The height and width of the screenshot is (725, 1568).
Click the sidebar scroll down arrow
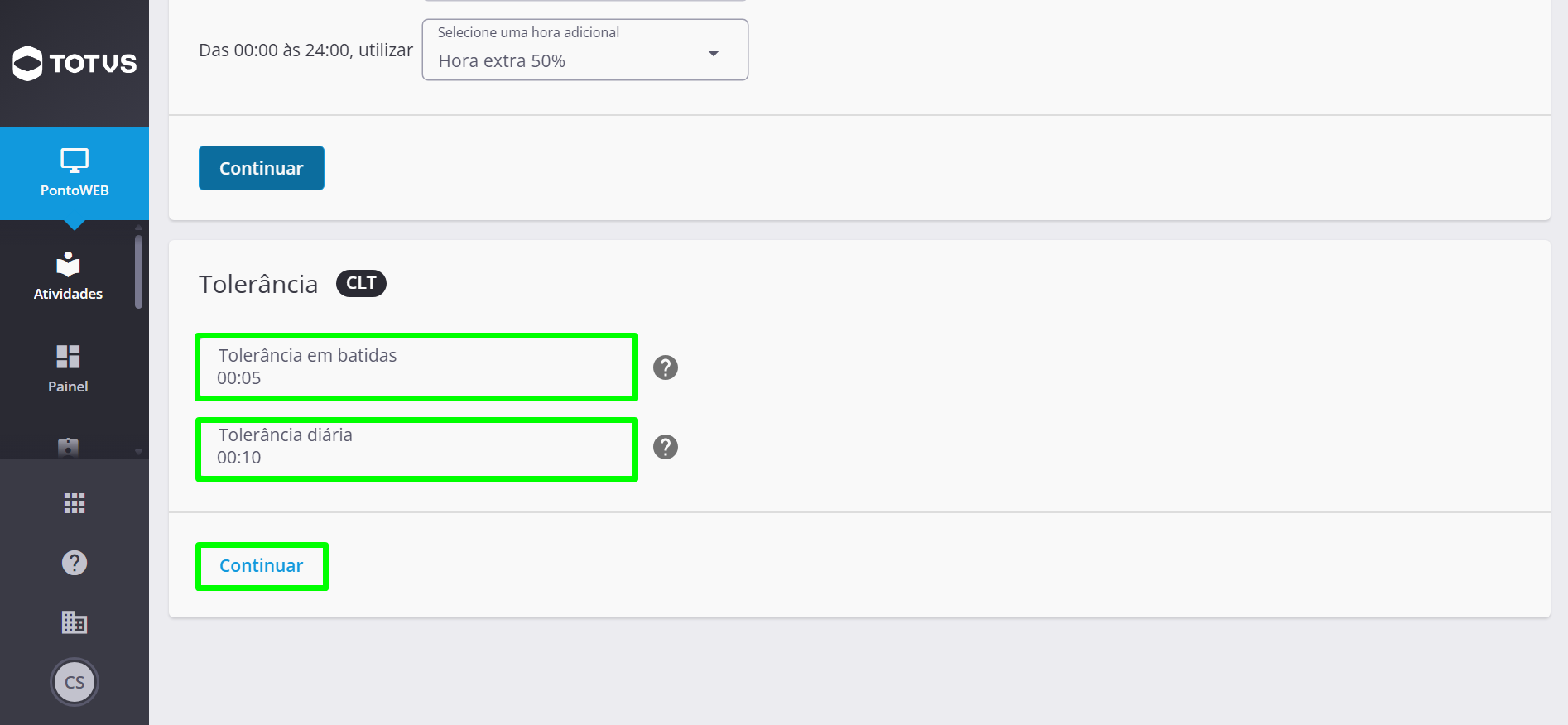pos(138,452)
